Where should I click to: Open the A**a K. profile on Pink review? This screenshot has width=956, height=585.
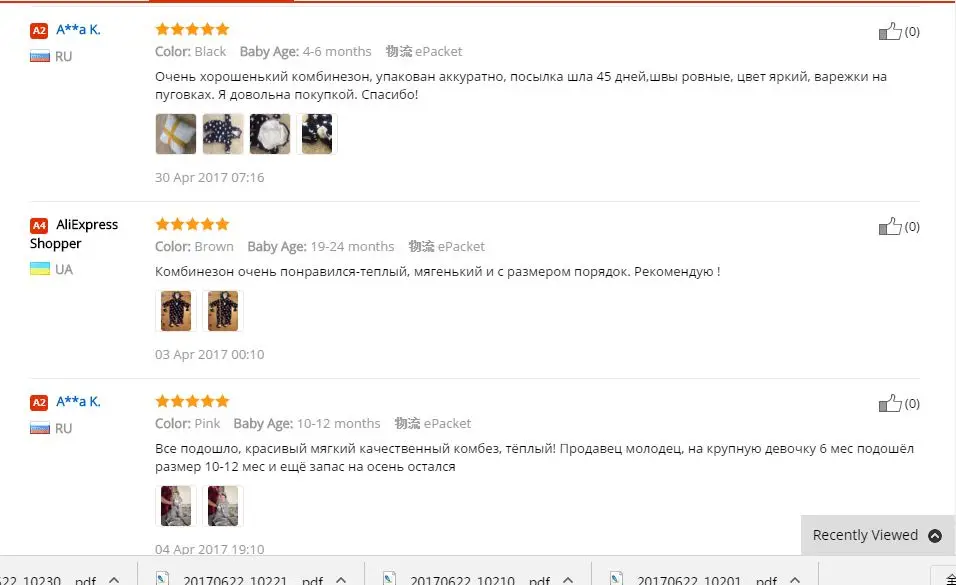tap(78, 401)
